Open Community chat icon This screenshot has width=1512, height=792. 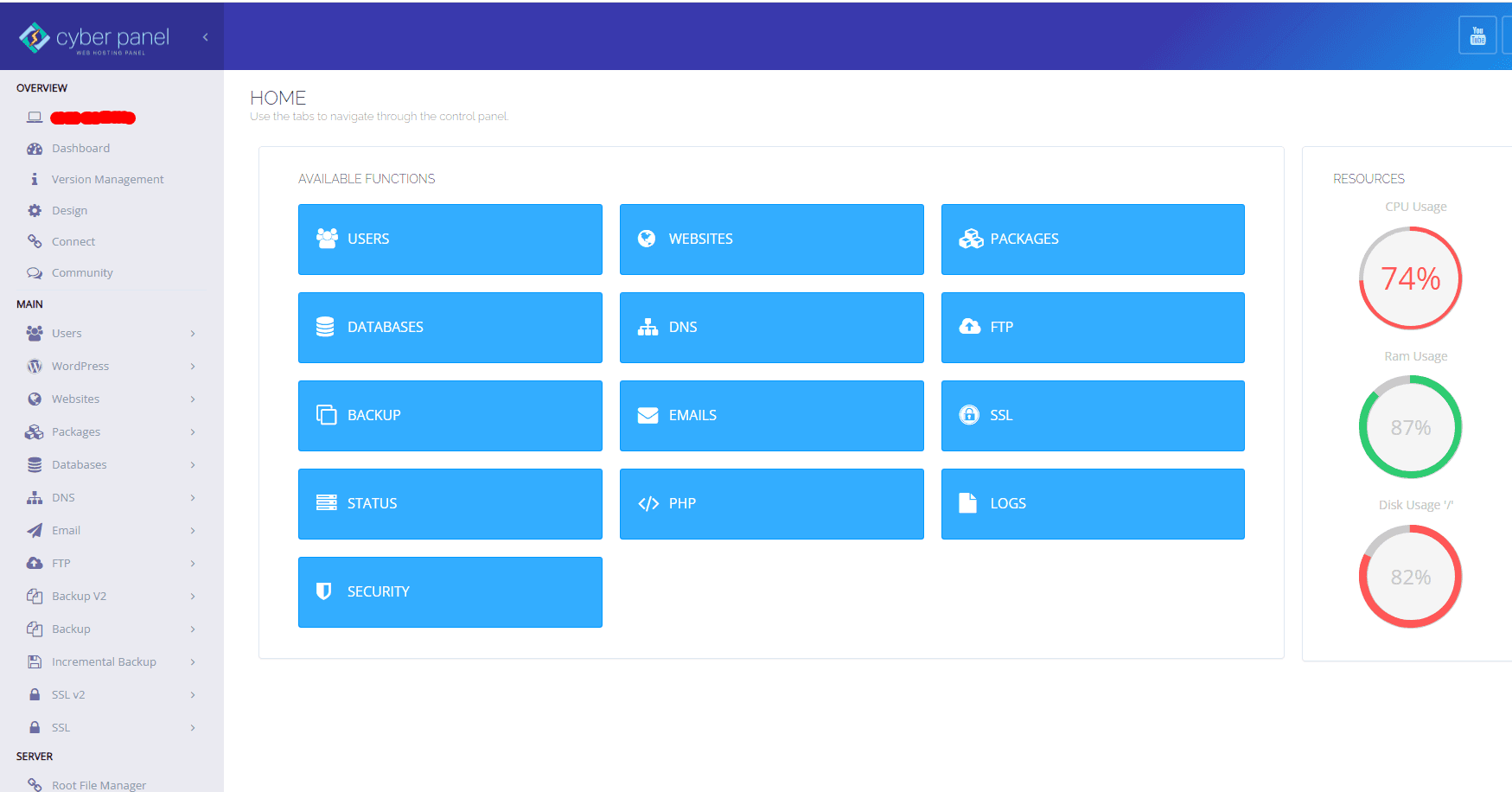35,272
